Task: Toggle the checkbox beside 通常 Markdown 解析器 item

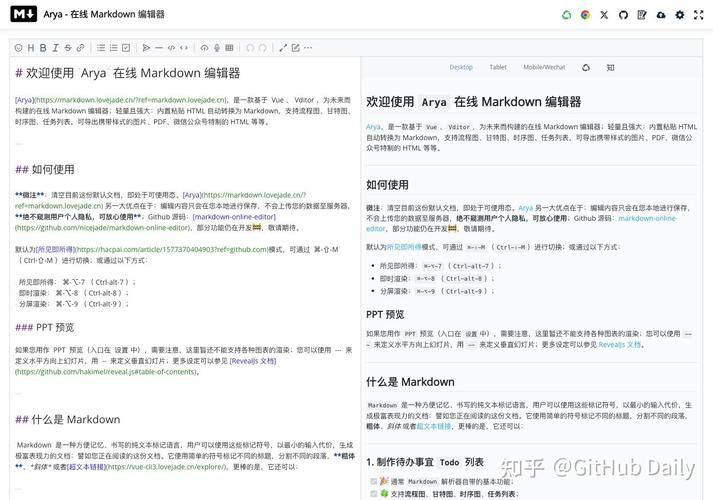Action: (x=374, y=481)
